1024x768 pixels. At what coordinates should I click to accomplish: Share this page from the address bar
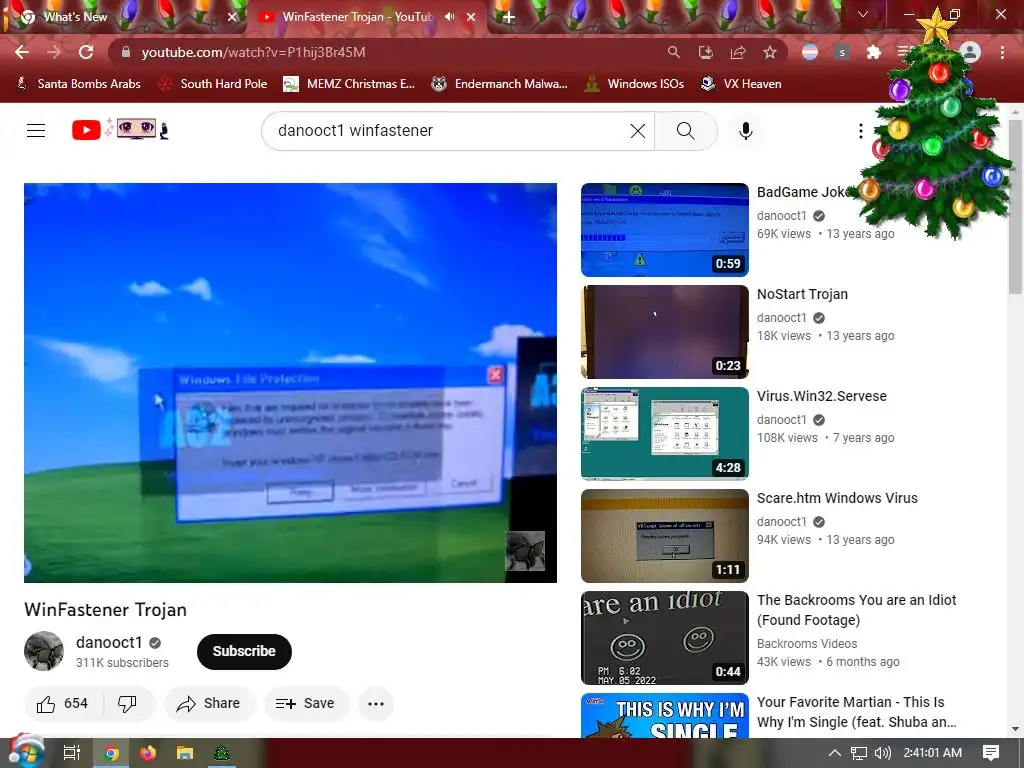click(738, 52)
